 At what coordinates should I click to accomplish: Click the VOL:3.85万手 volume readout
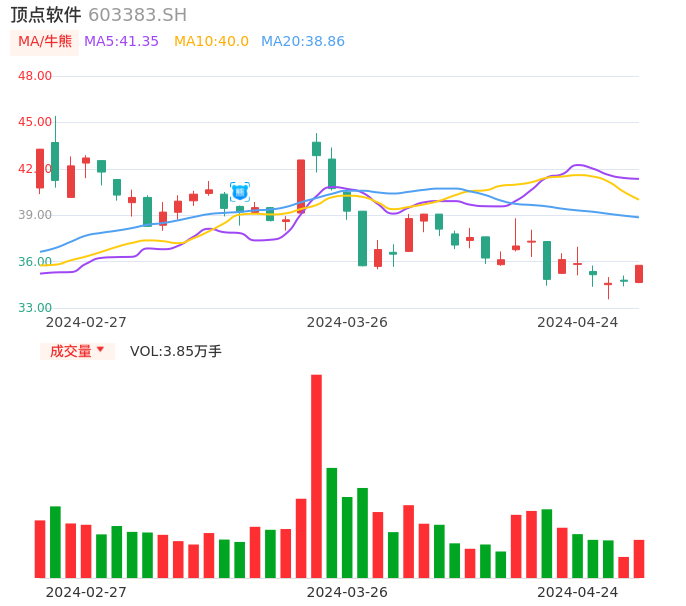point(175,351)
